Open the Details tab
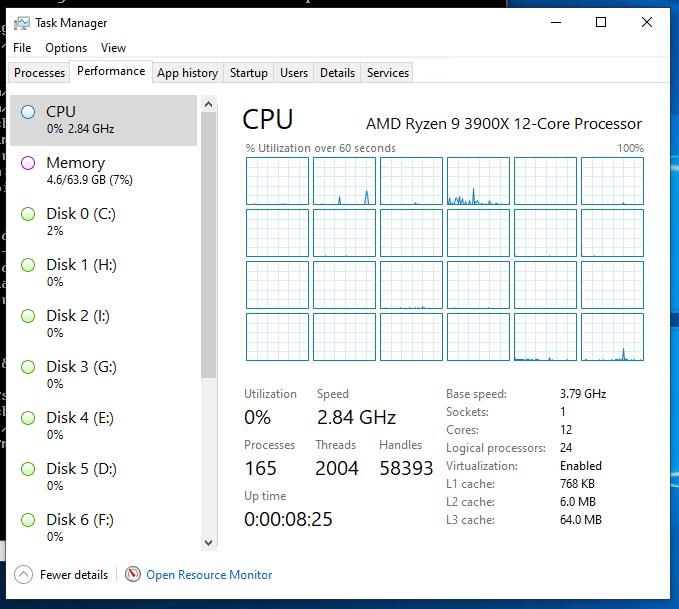The image size is (679, 609). (337, 73)
